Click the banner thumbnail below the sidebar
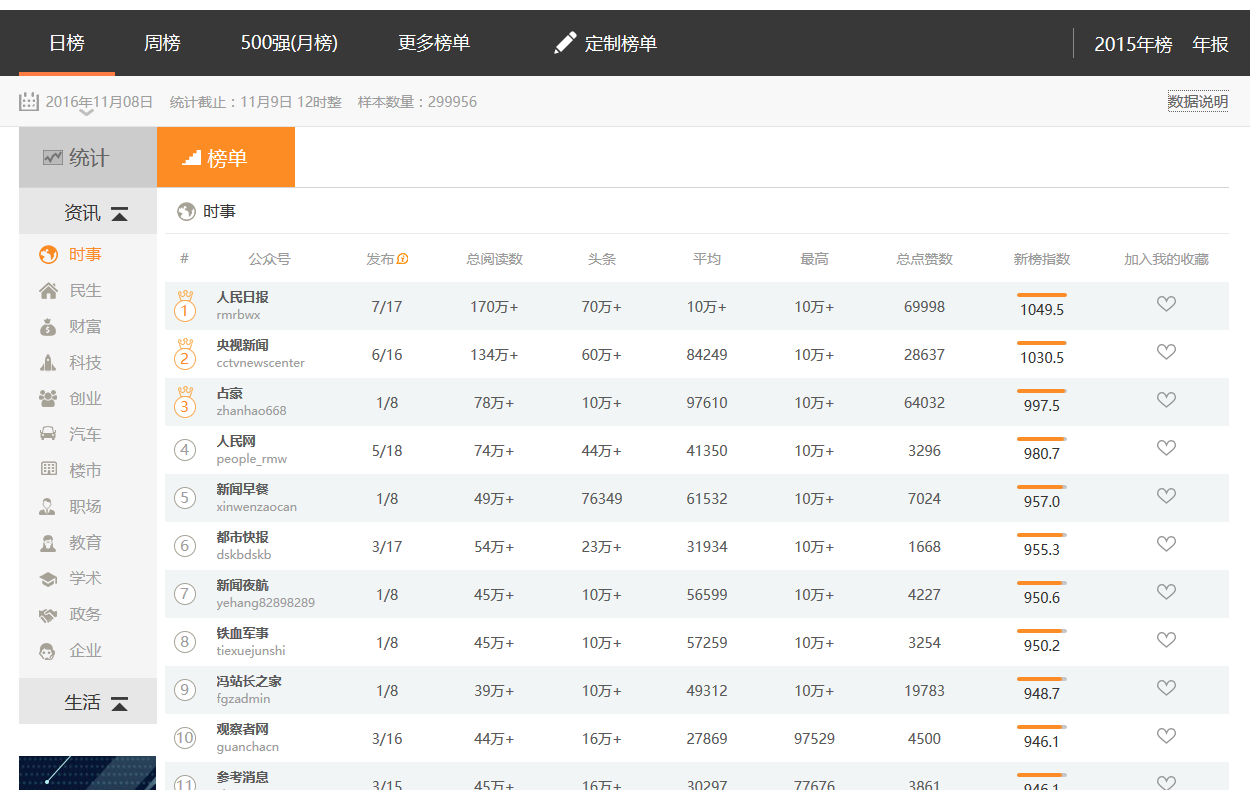This screenshot has width=1250, height=790. click(x=88, y=773)
